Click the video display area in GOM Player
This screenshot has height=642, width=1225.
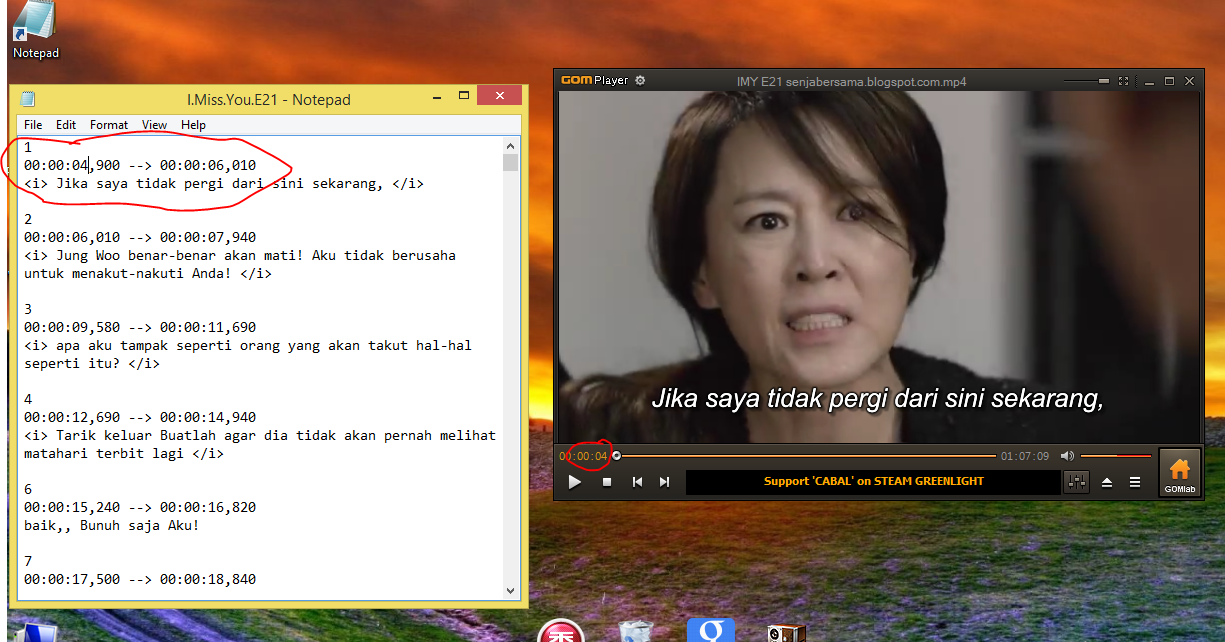(x=878, y=267)
